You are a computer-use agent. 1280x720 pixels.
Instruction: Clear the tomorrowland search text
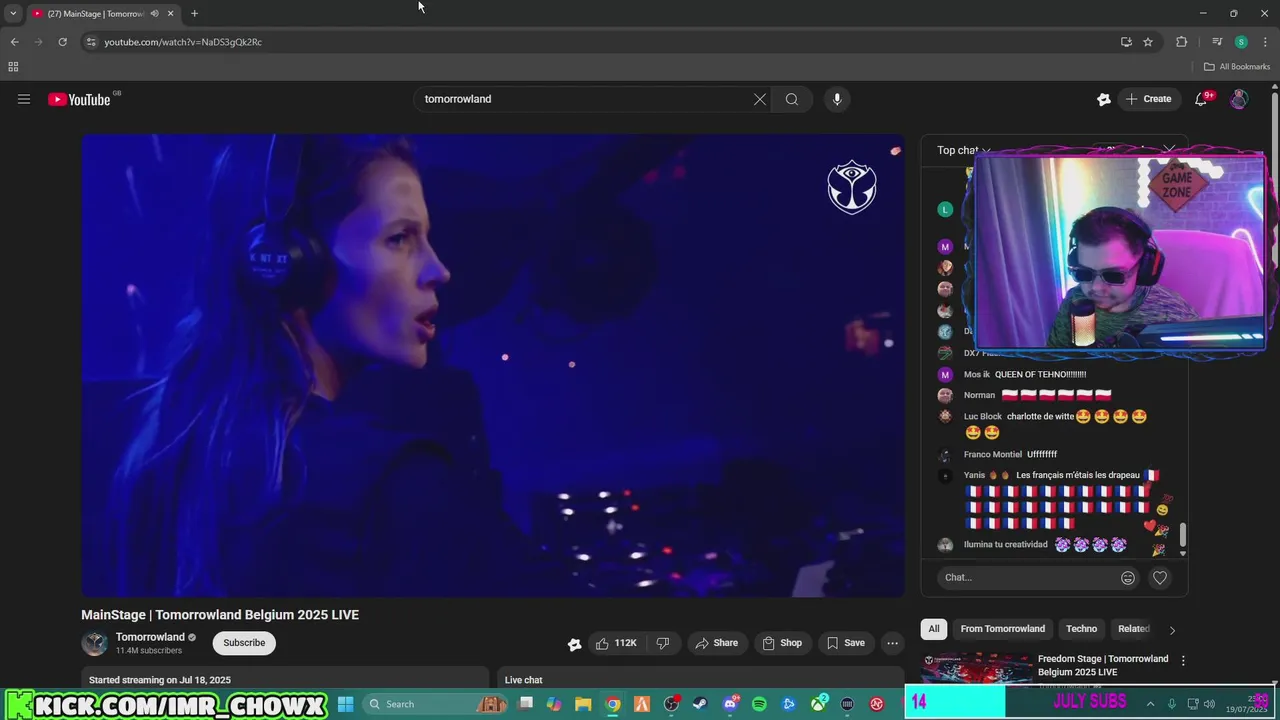(x=760, y=99)
